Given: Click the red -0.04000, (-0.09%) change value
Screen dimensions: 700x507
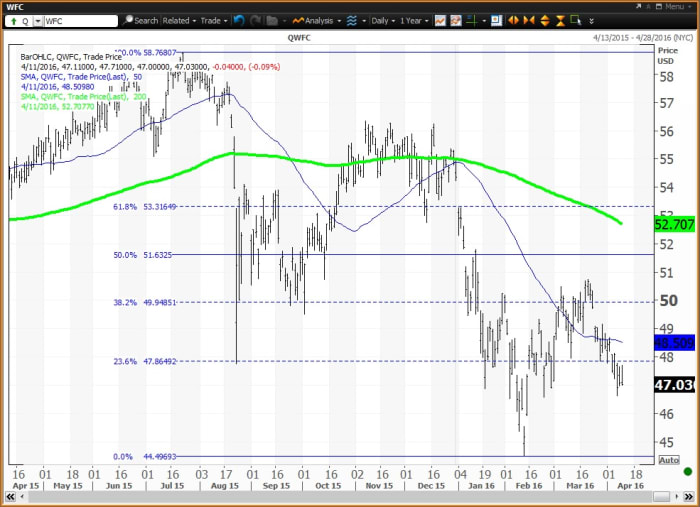Looking at the screenshot, I should [x=246, y=66].
